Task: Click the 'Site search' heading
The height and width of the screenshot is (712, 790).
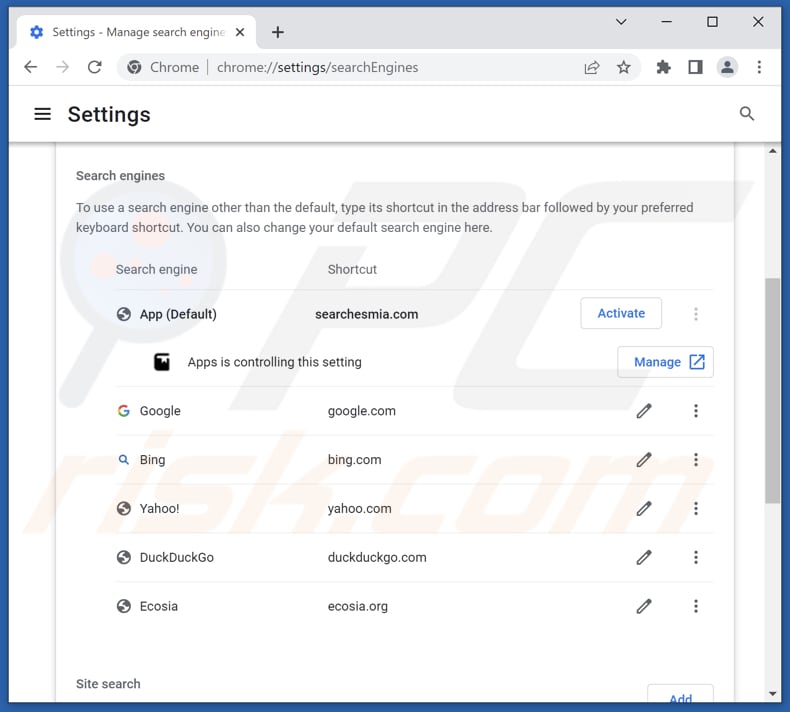Action: [108, 684]
